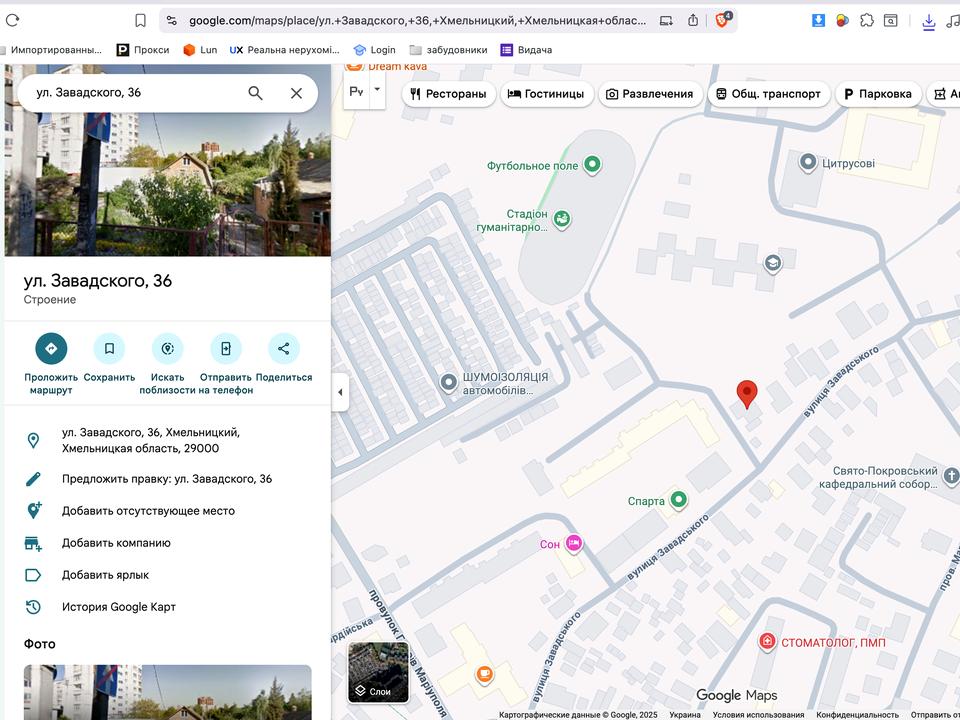Open the забудовники bookmarks folder

(x=448, y=50)
